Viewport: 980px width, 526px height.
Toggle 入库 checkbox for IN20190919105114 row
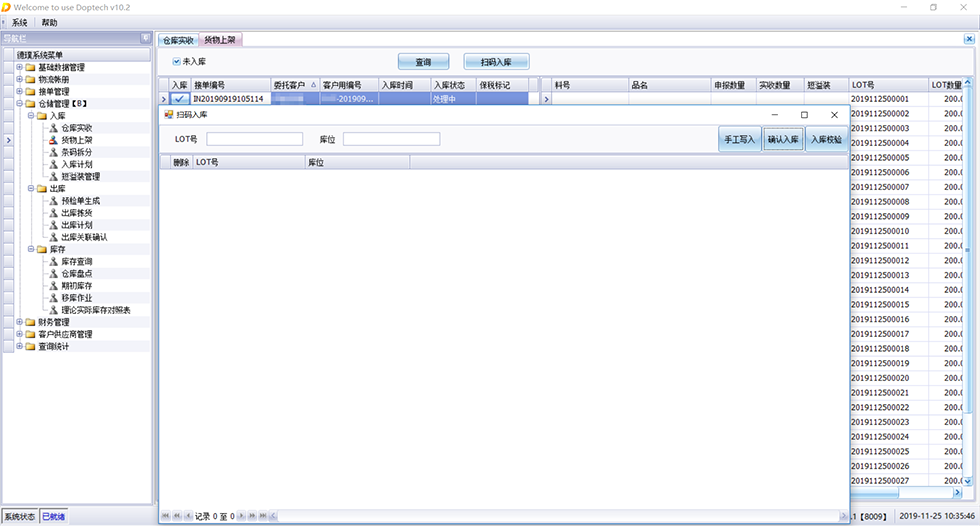pos(179,99)
